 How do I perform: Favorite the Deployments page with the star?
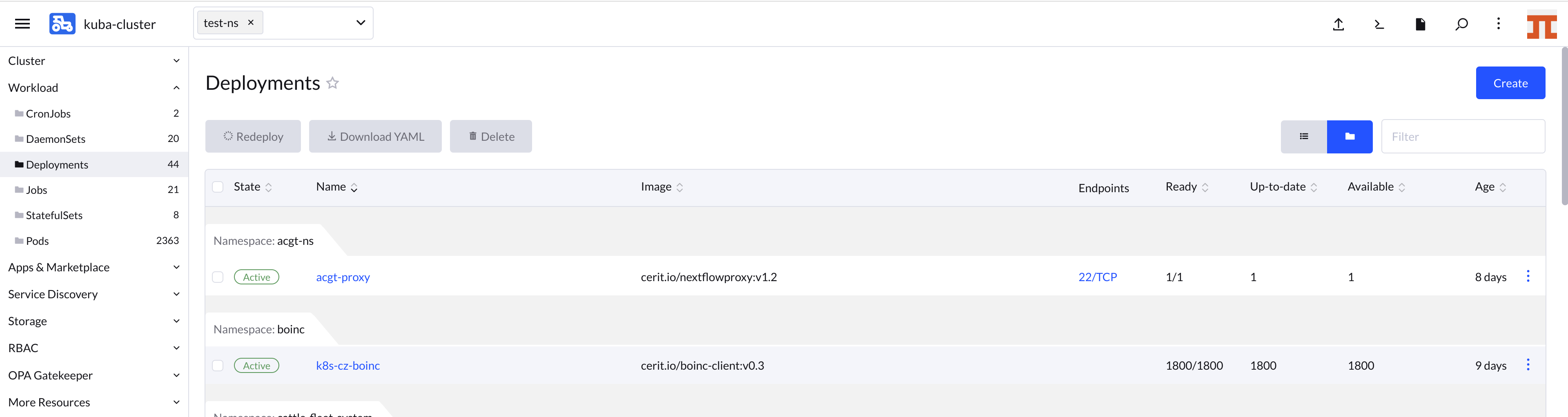(x=332, y=83)
